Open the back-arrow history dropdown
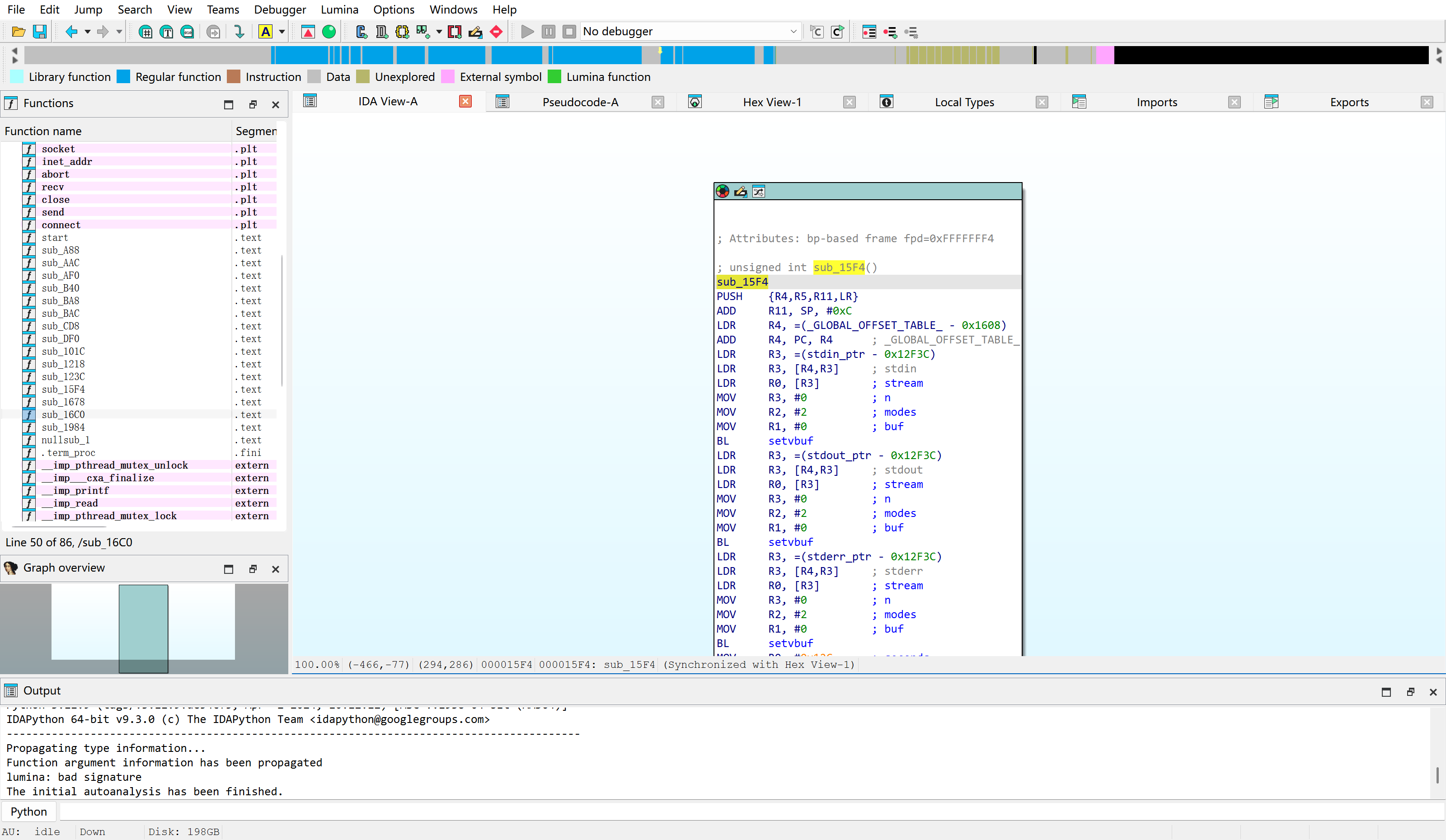The image size is (1446, 840). point(87,32)
